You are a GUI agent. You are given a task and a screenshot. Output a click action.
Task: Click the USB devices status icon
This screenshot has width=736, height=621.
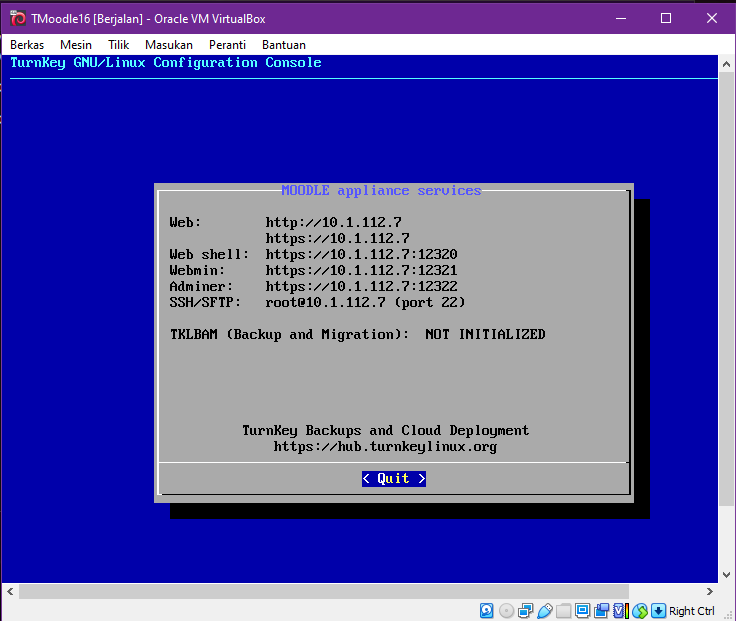pyautogui.click(x=544, y=611)
